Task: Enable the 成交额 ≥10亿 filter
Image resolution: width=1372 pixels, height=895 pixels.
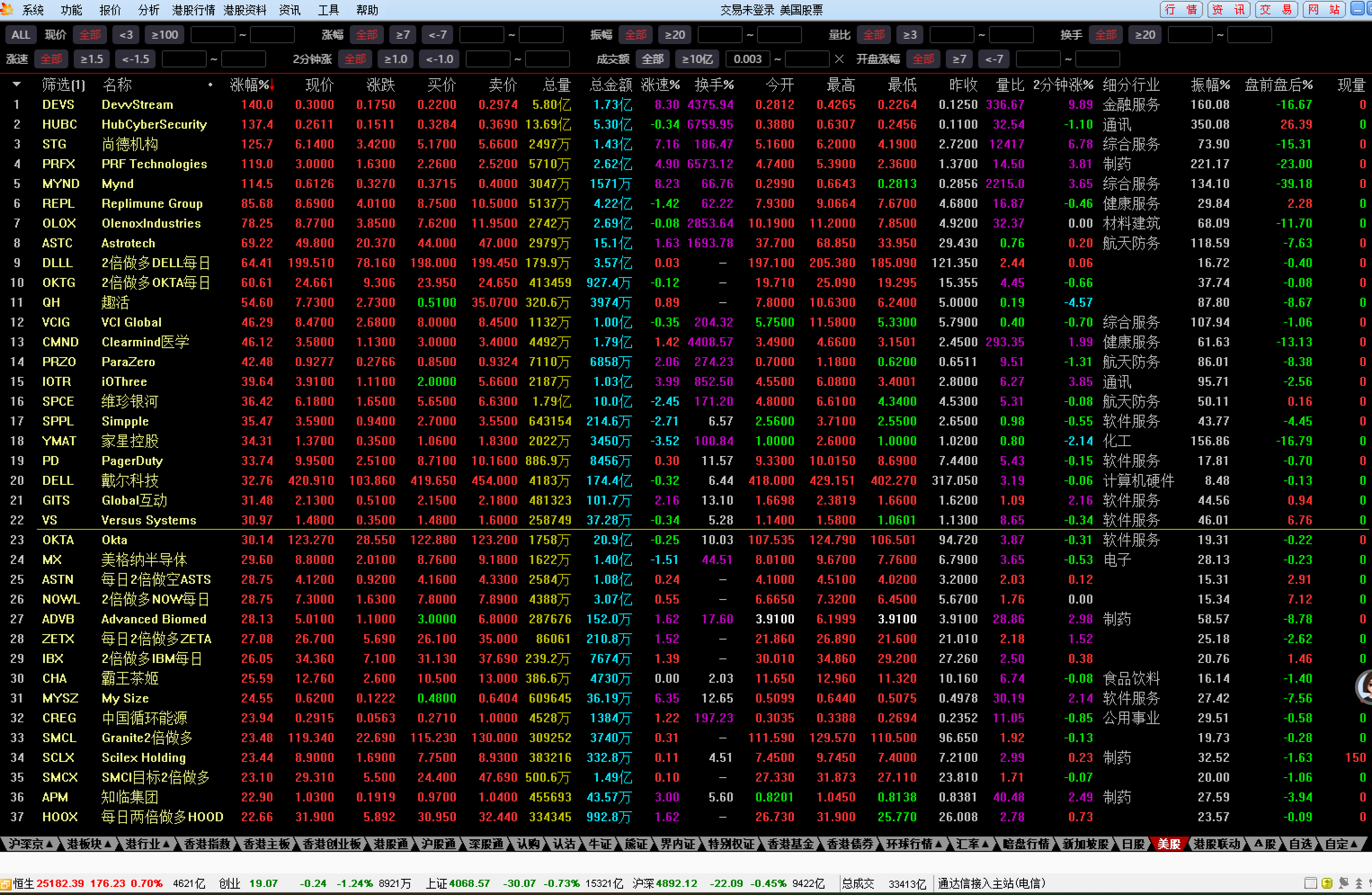Action: 698,59
